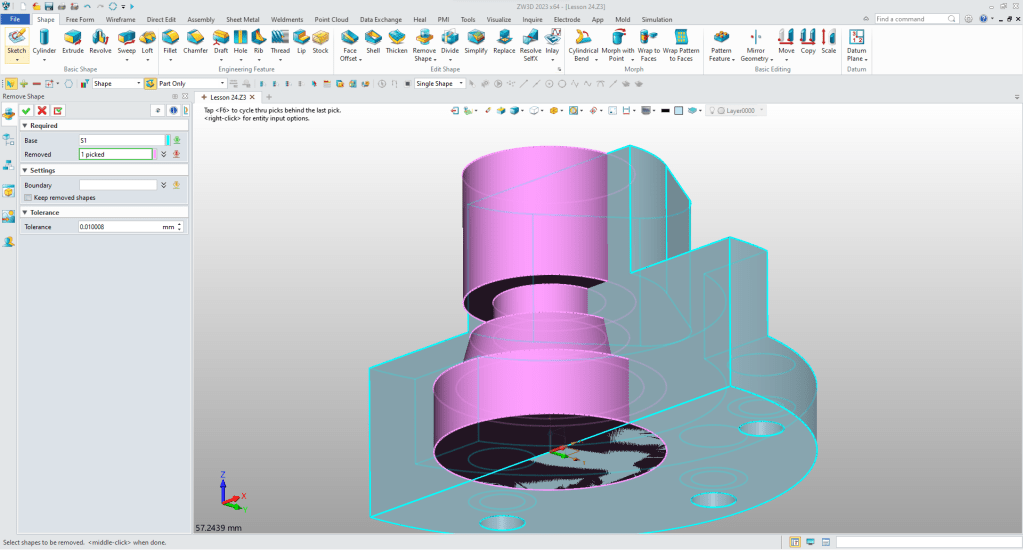This screenshot has width=1023, height=550.
Task: Collapse the Tolerance section
Action: click(x=24, y=212)
